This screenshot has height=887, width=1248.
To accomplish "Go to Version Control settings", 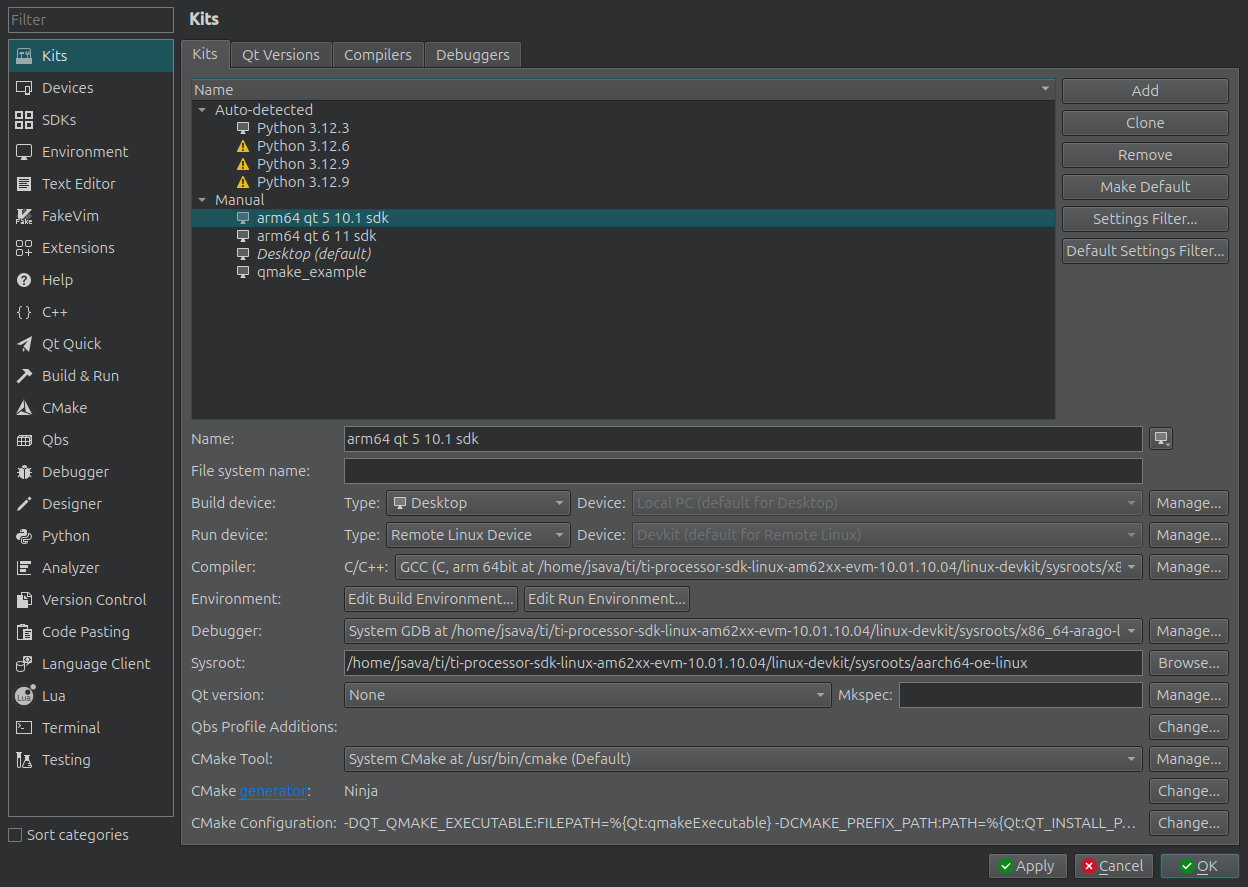I will point(90,600).
